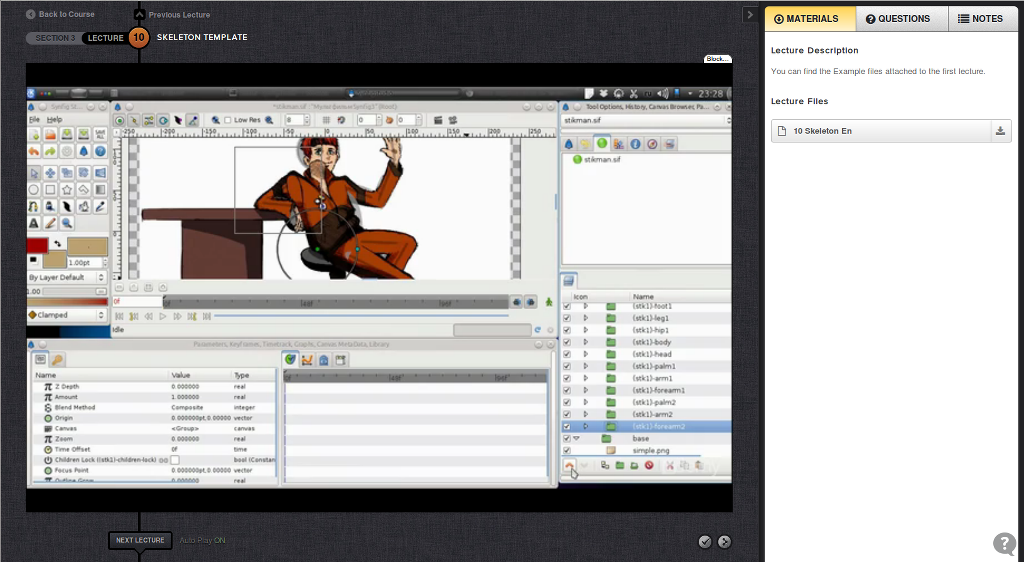Click the Zoom magnifier tool in toolbox

(67, 223)
